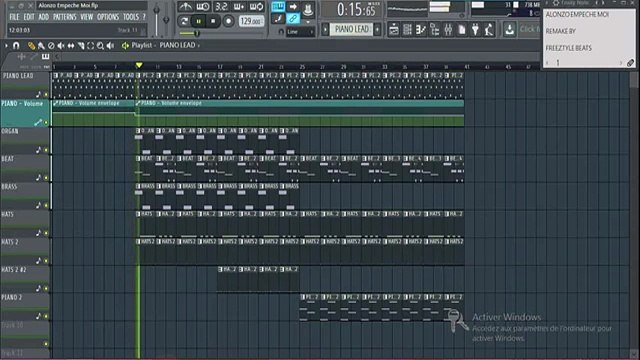Open the Piano roll icon

point(421,29)
